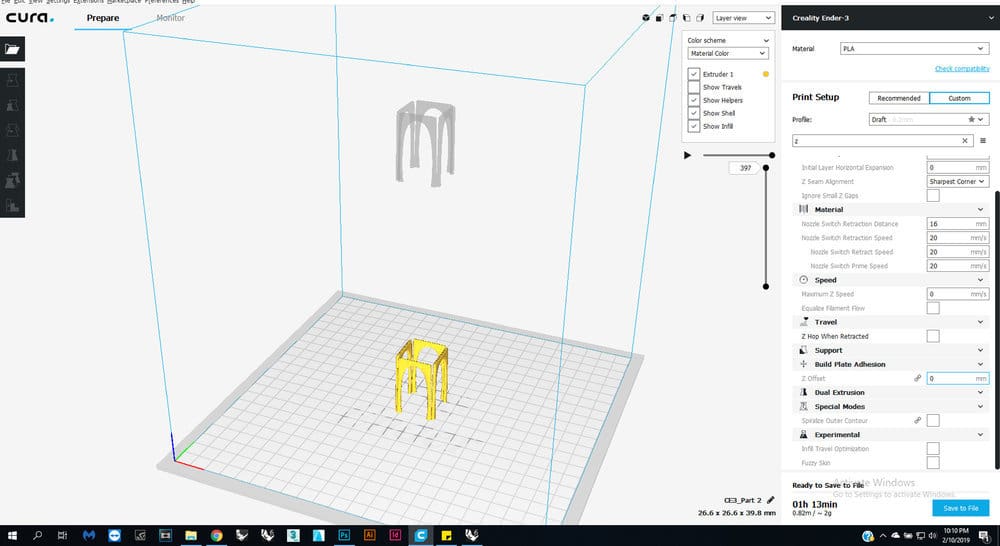This screenshot has width=1000, height=546.
Task: Click Nozzle Switch Retraction Distance field
Action: pyautogui.click(x=958, y=224)
